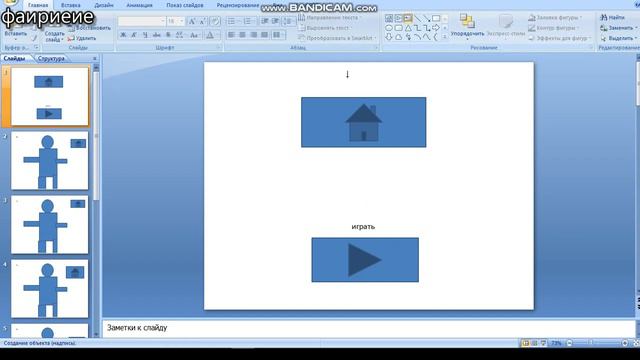Align text left in paragraph group
The image size is (640, 360).
click(x=231, y=36)
